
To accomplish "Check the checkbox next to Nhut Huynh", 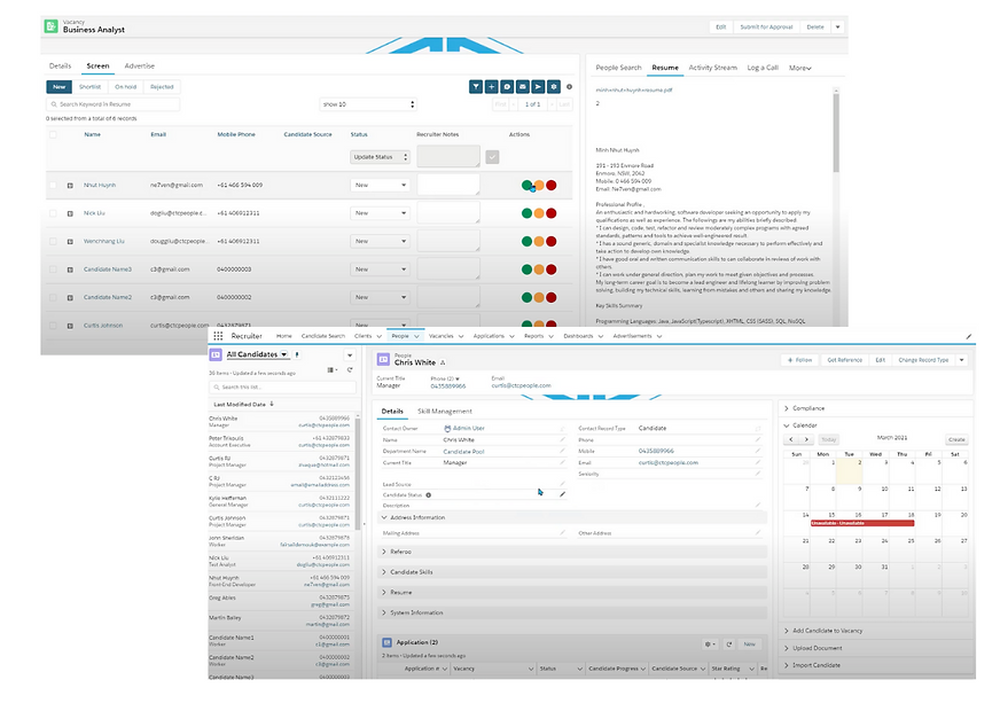I will point(53,185).
